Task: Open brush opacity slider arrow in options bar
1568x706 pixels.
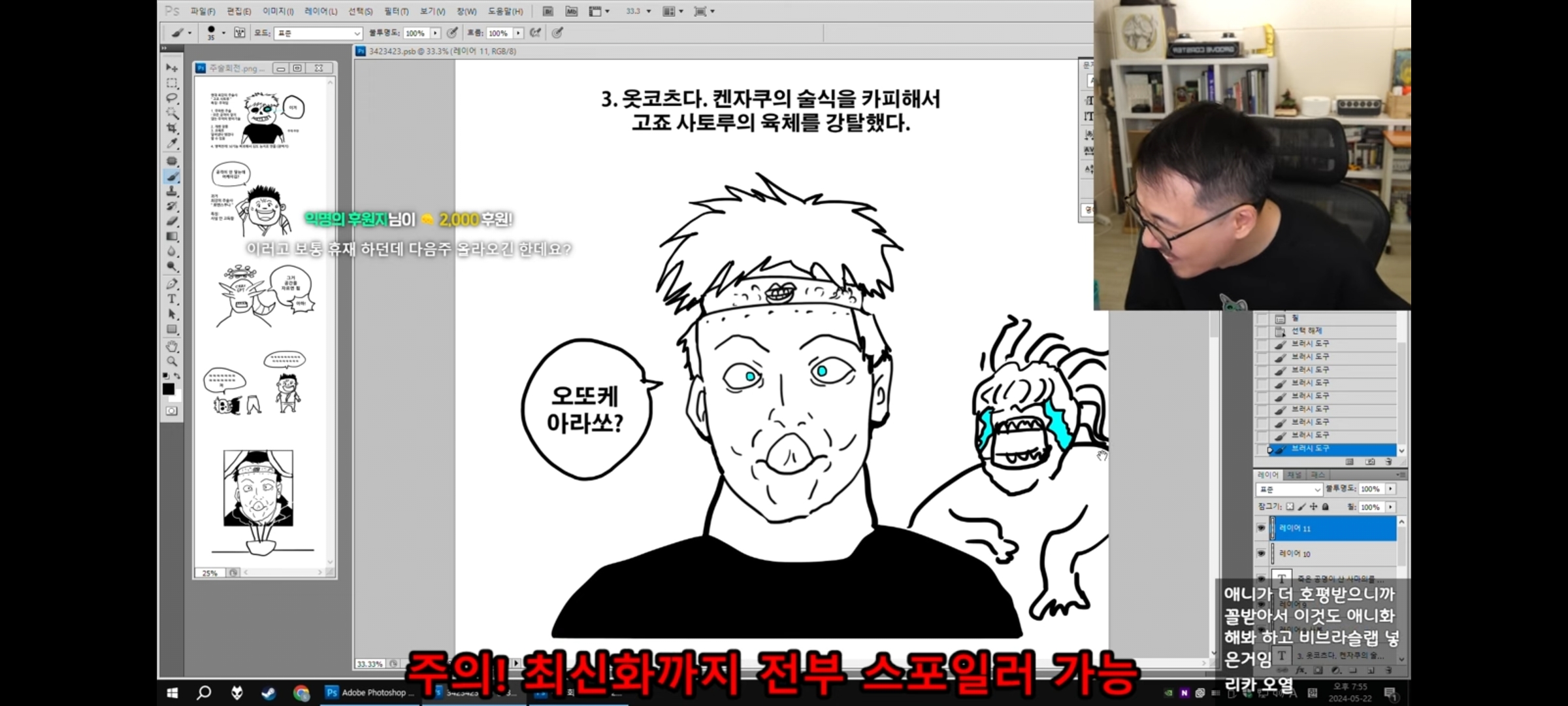Action: pos(435,33)
